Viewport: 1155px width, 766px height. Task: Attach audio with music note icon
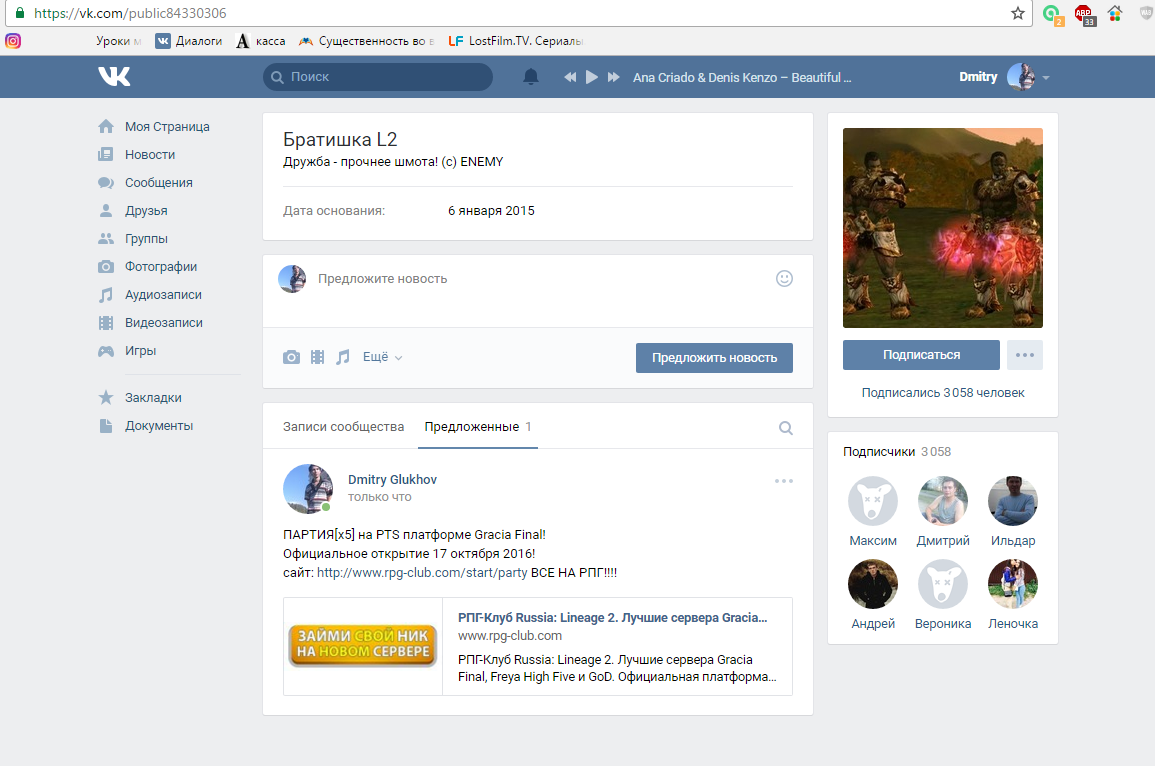[x=343, y=357]
